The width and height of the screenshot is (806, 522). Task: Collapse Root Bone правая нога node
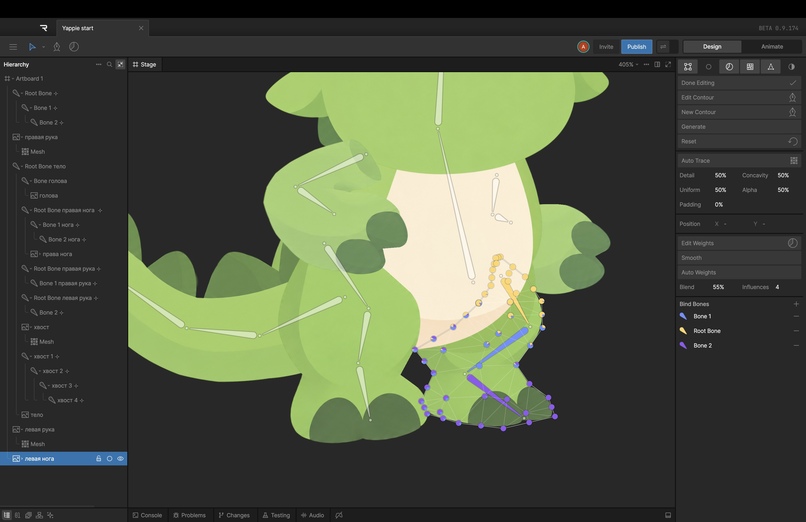pos(31,210)
